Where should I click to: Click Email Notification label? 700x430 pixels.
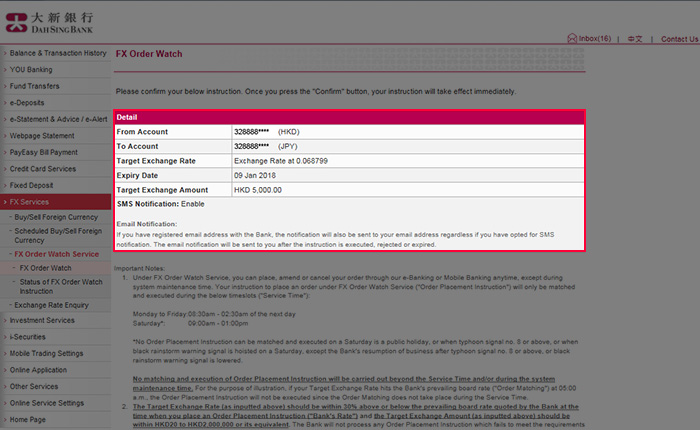pyautogui.click(x=147, y=224)
